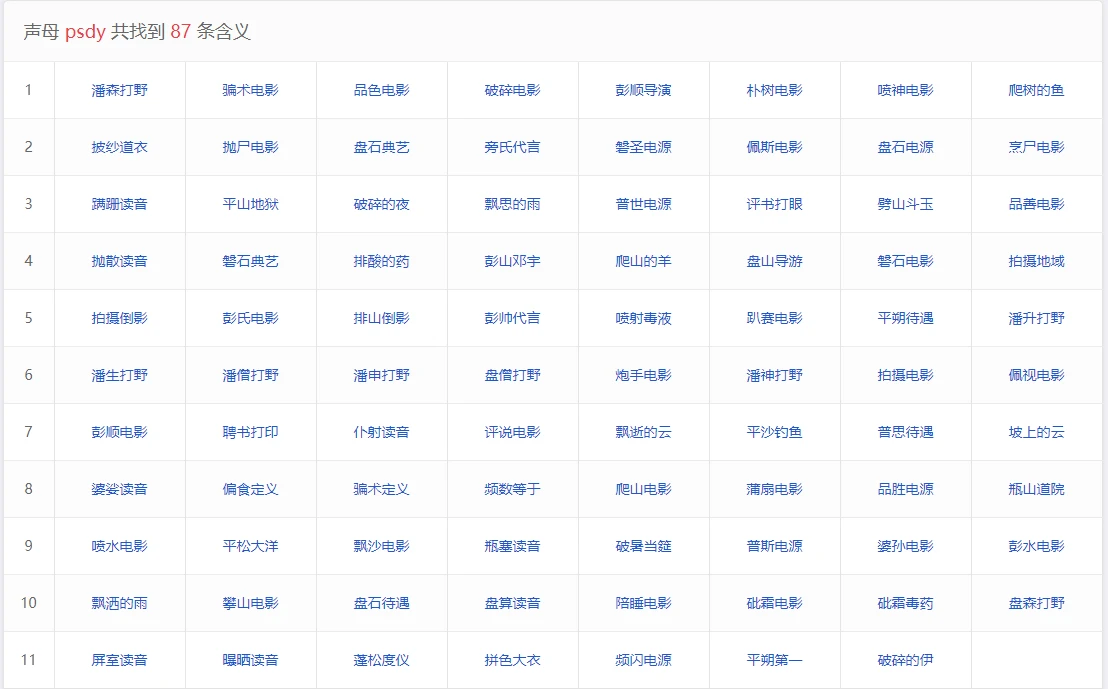Click the 劈山斗玉 entry

(x=905, y=204)
